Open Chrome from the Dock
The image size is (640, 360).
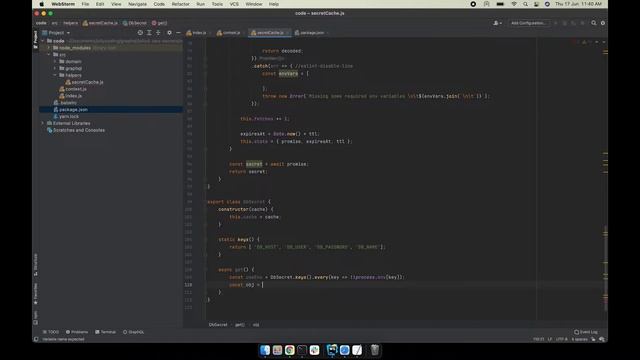coord(290,350)
